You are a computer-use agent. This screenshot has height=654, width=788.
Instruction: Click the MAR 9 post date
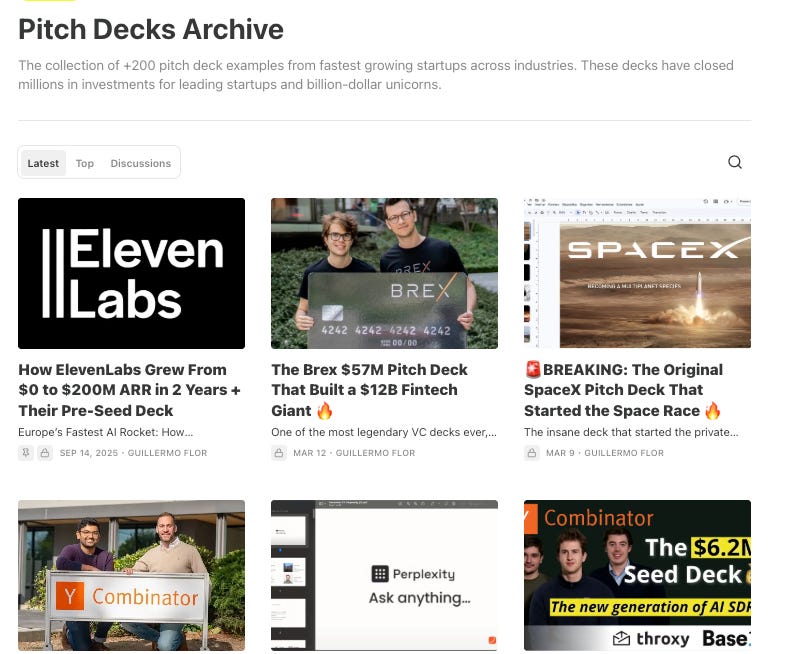(x=560, y=453)
